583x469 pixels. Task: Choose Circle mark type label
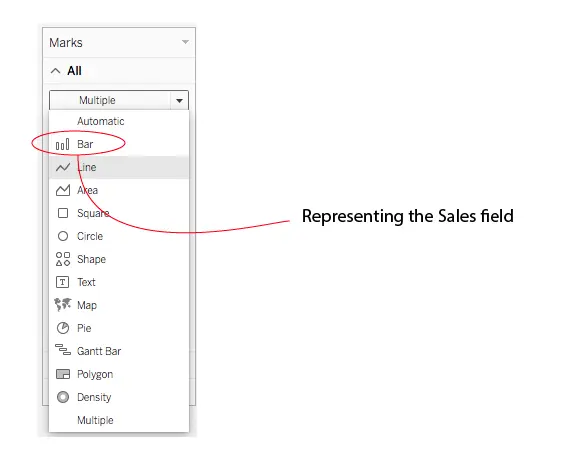pyautogui.click(x=90, y=237)
